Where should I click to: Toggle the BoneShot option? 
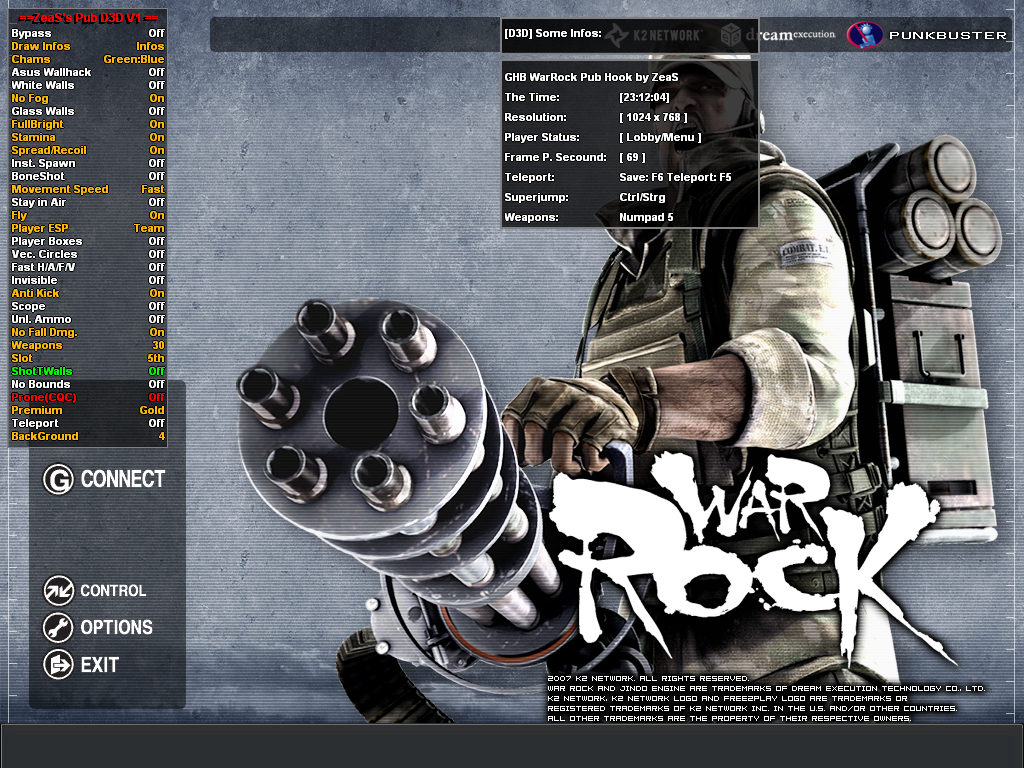[x=88, y=176]
